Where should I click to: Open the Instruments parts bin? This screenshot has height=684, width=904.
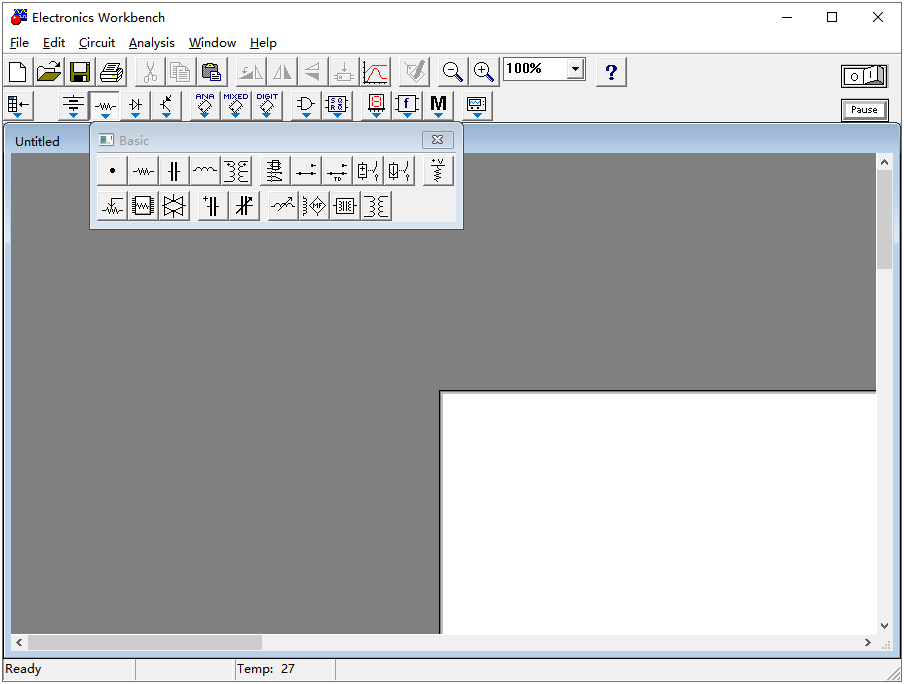[x=476, y=105]
